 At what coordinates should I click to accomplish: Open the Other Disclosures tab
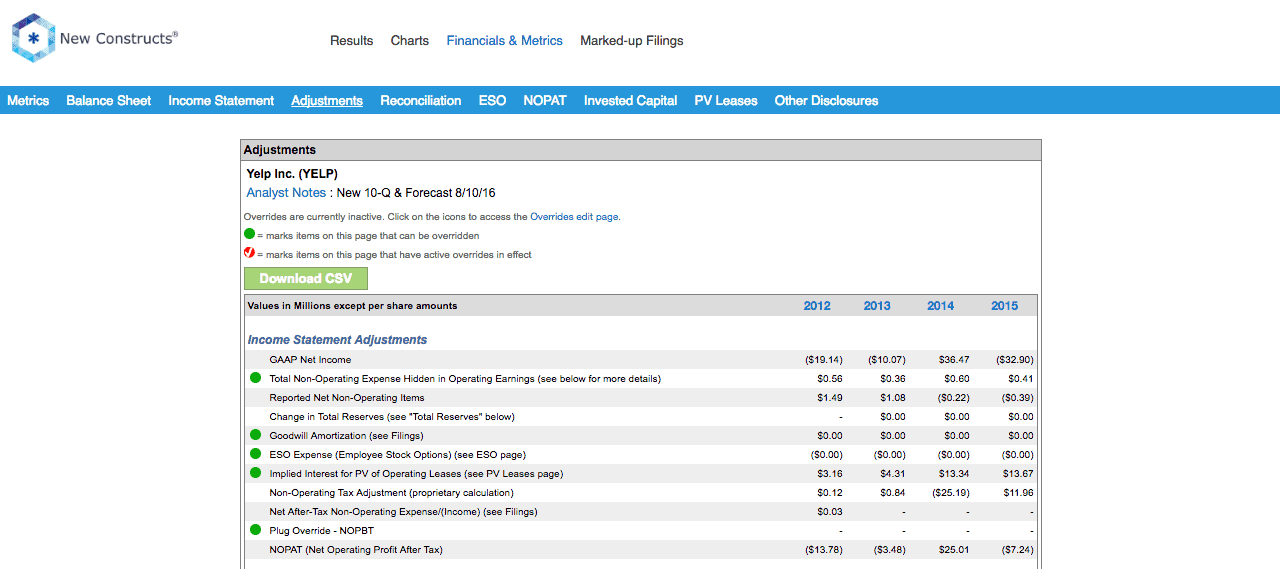pos(827,100)
